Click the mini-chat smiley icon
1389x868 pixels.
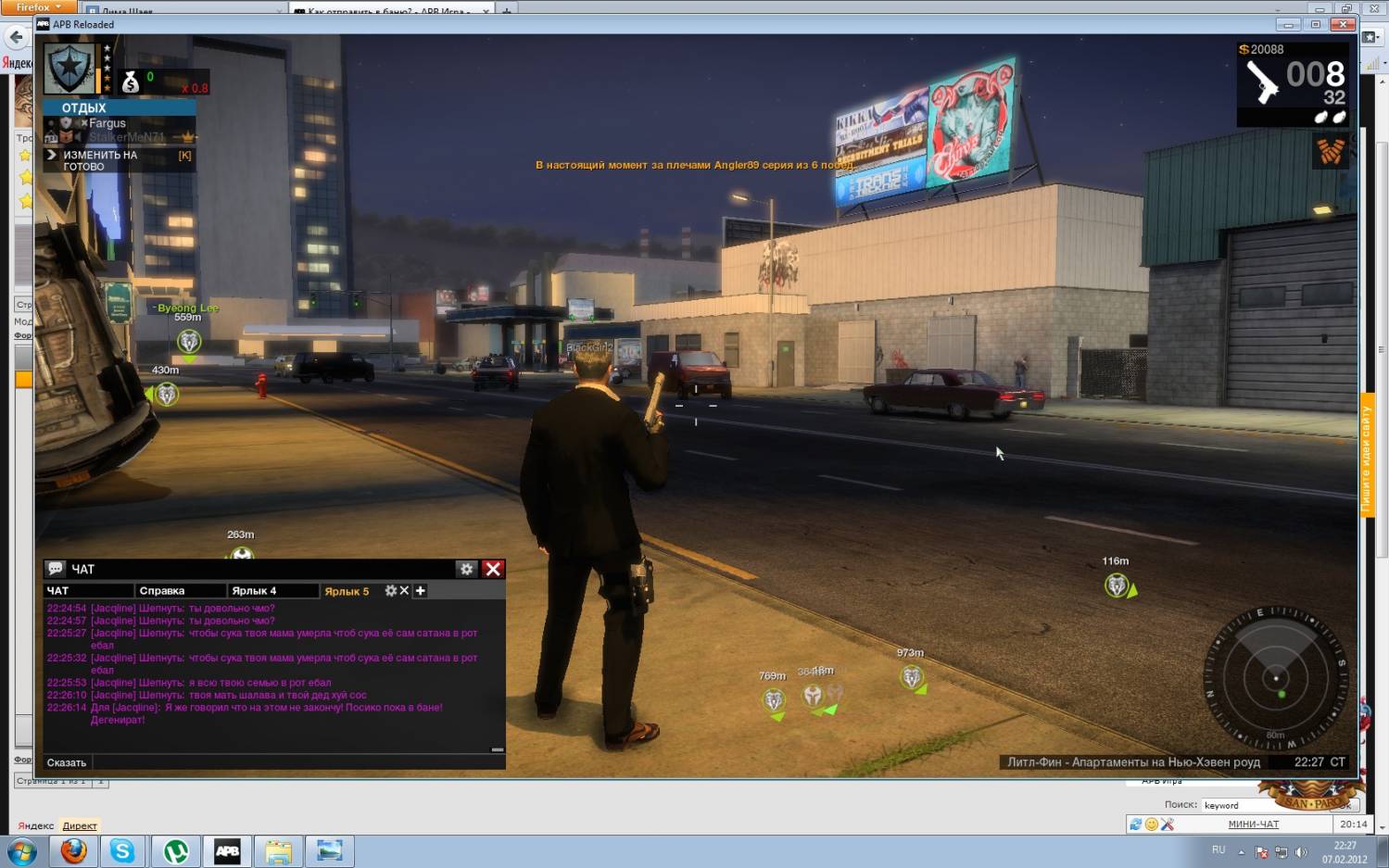pyautogui.click(x=1151, y=824)
